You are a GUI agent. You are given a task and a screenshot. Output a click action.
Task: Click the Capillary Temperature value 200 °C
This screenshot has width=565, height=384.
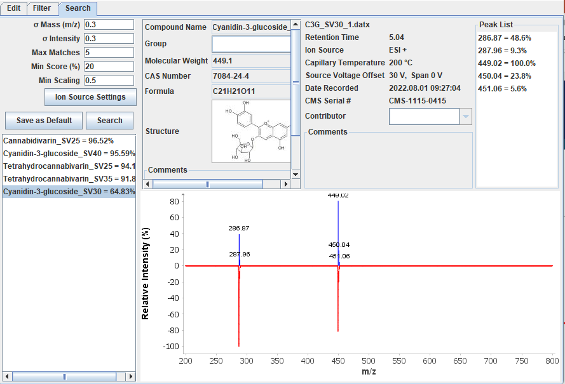pyautogui.click(x=401, y=63)
